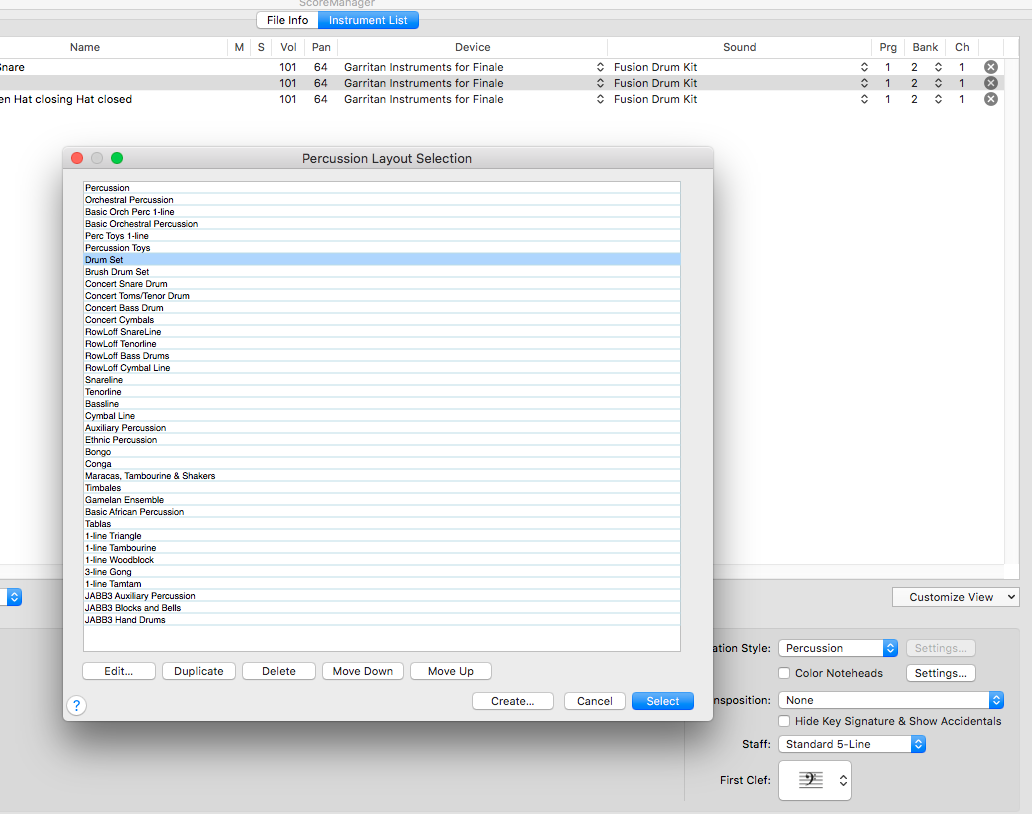Click the red close button on dialog

coord(77,158)
